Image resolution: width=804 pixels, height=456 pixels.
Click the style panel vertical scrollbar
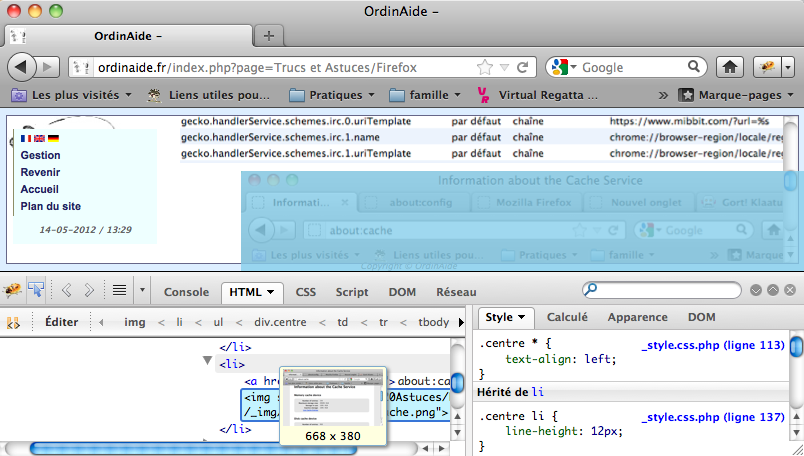pyautogui.click(x=796, y=346)
